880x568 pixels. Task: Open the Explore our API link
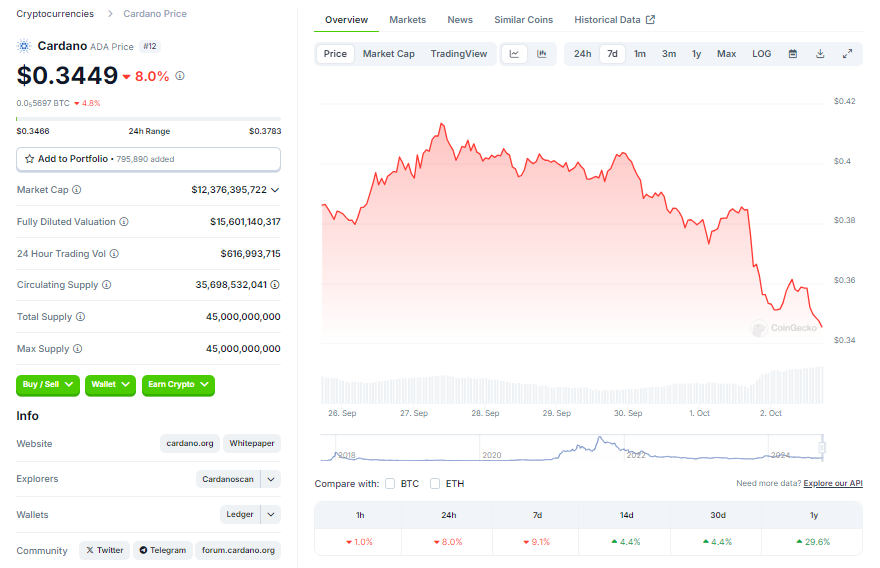coord(833,484)
